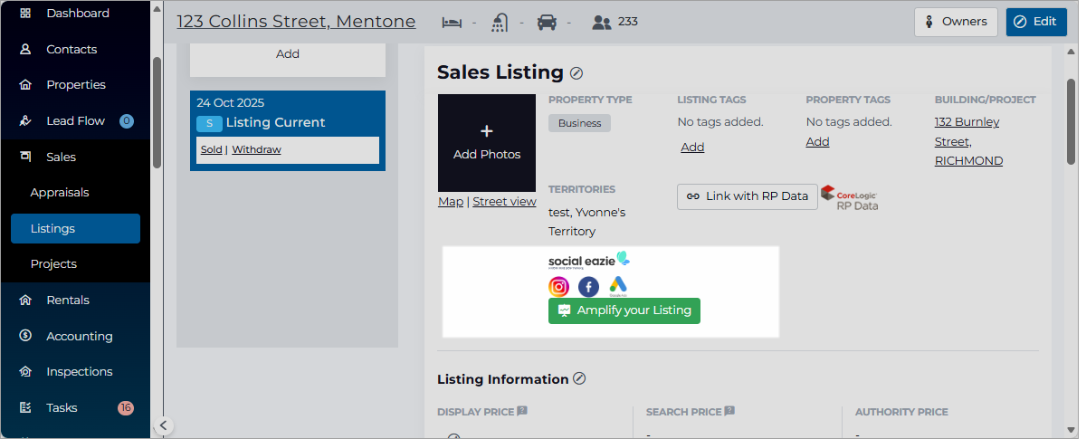Click the Tasks checklist icon
The width and height of the screenshot is (1080, 439).
click(25, 407)
